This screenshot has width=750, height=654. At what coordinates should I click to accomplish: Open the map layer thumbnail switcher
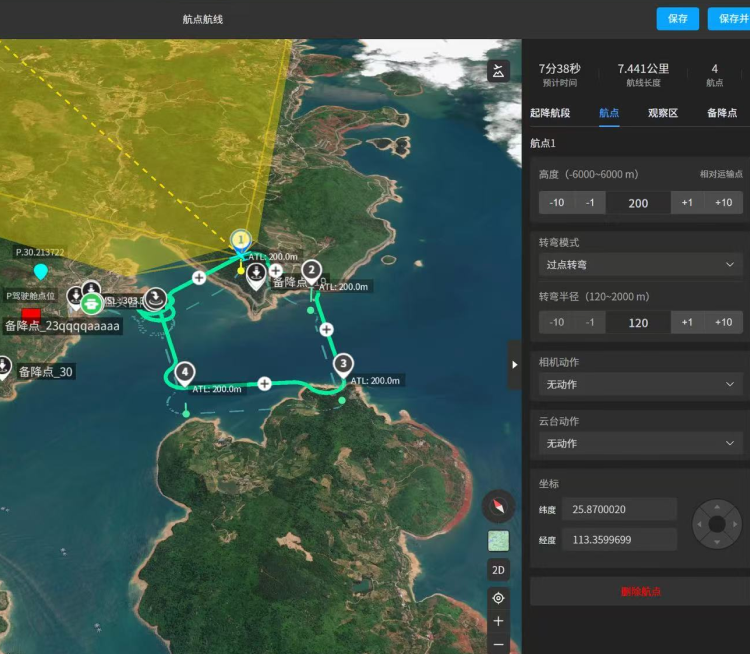click(498, 541)
